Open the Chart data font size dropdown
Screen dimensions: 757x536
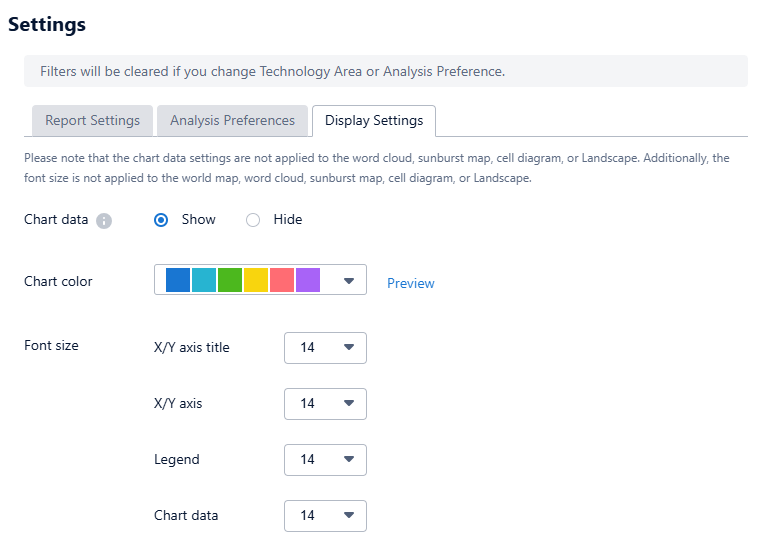(x=325, y=516)
